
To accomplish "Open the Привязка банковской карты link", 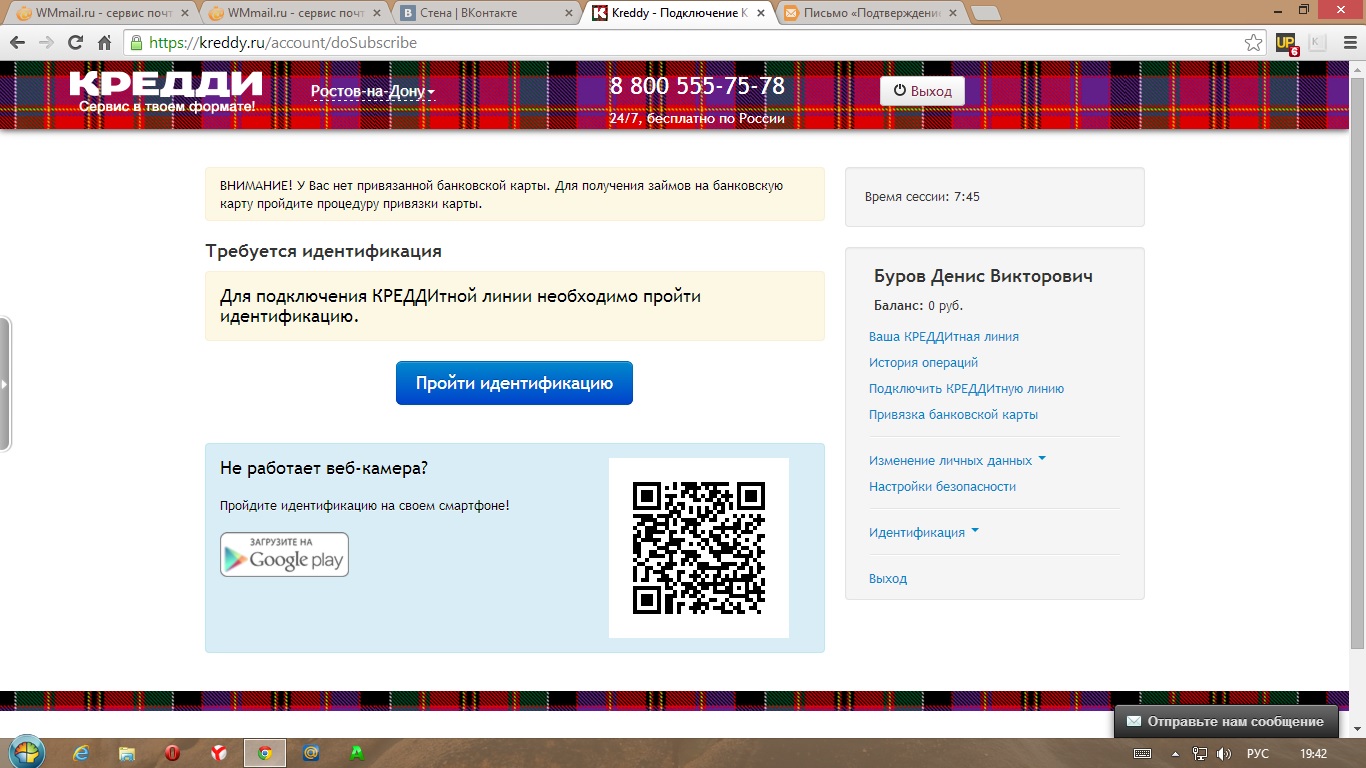I will click(x=953, y=415).
